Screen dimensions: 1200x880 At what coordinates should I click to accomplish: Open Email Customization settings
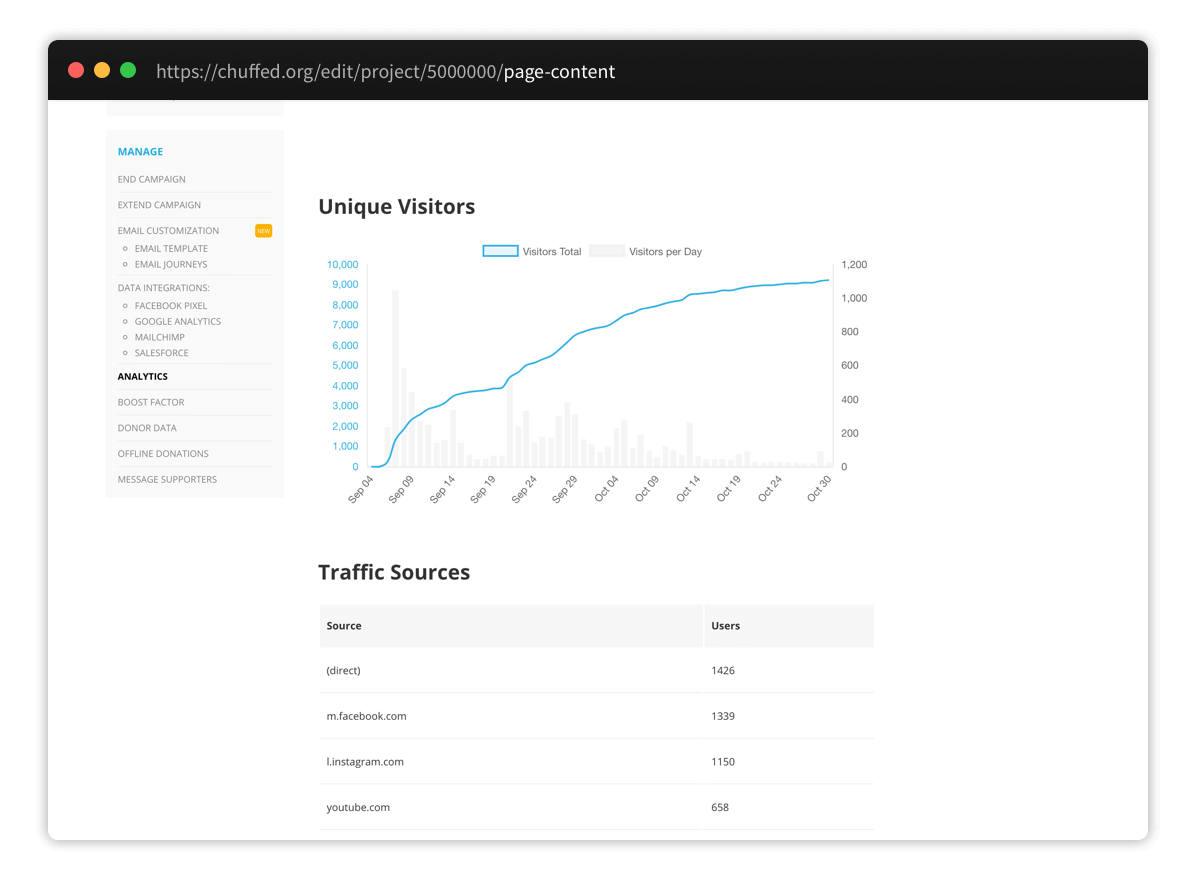coord(168,231)
